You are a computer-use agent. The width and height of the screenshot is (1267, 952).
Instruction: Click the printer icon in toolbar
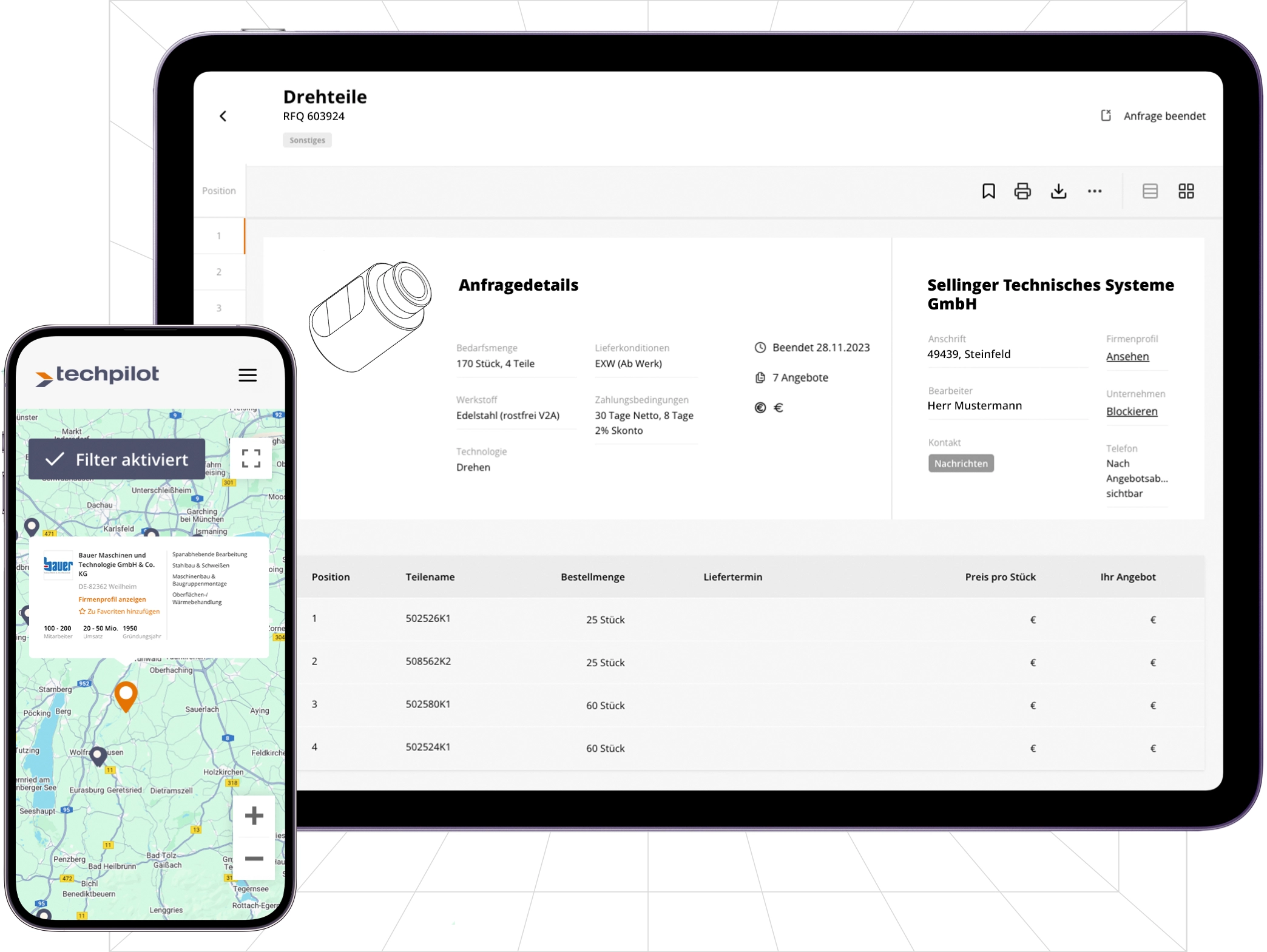click(1022, 192)
